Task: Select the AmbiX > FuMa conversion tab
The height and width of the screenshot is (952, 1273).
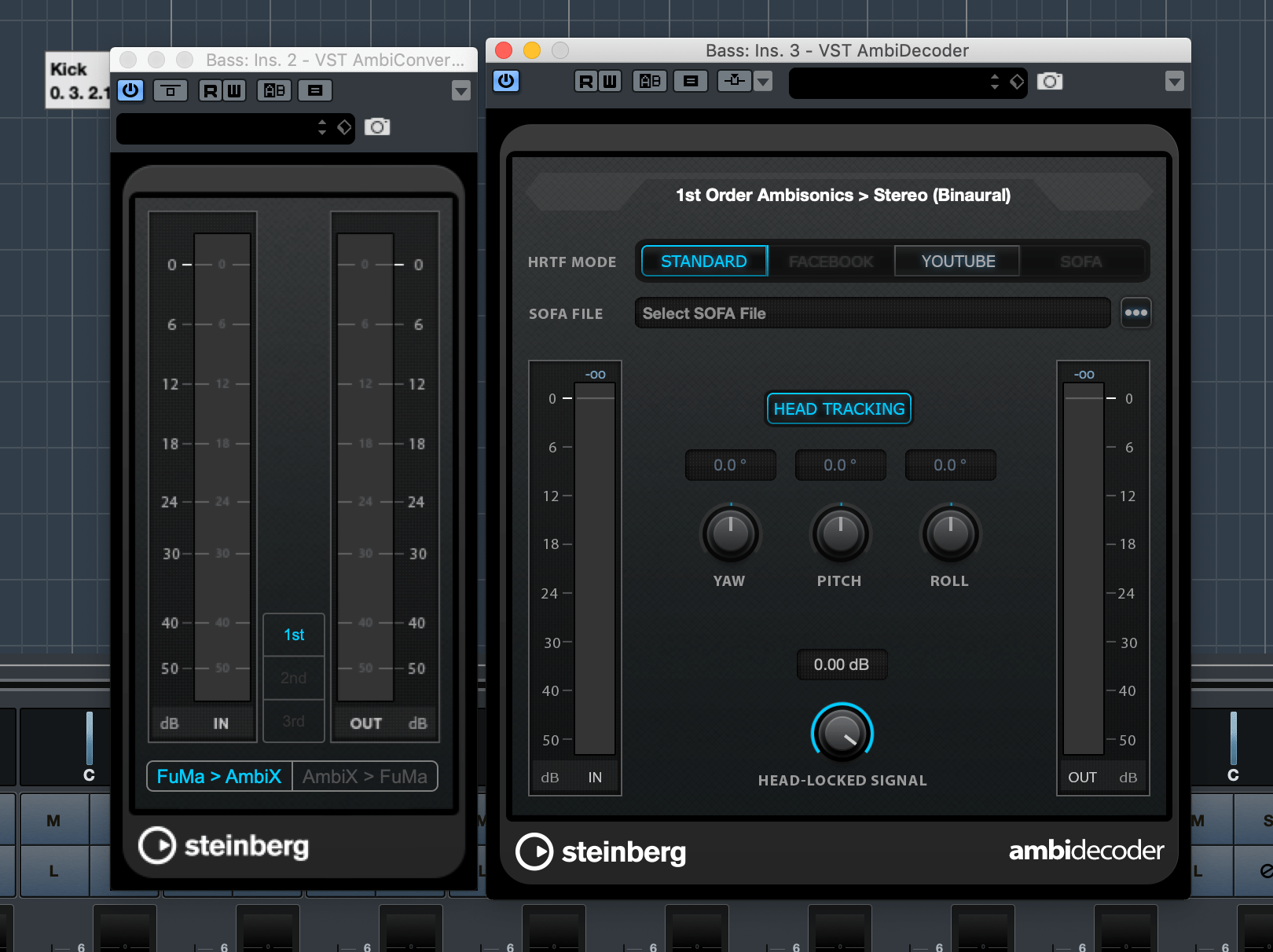Action: coord(365,776)
